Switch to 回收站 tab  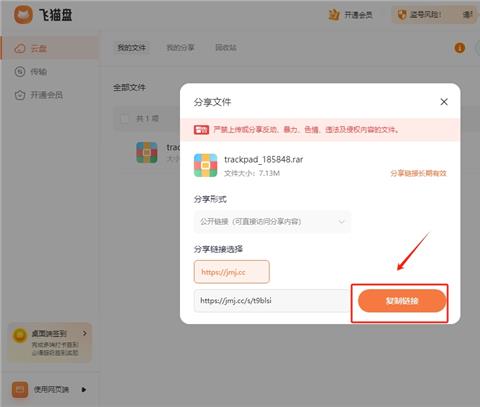click(226, 48)
